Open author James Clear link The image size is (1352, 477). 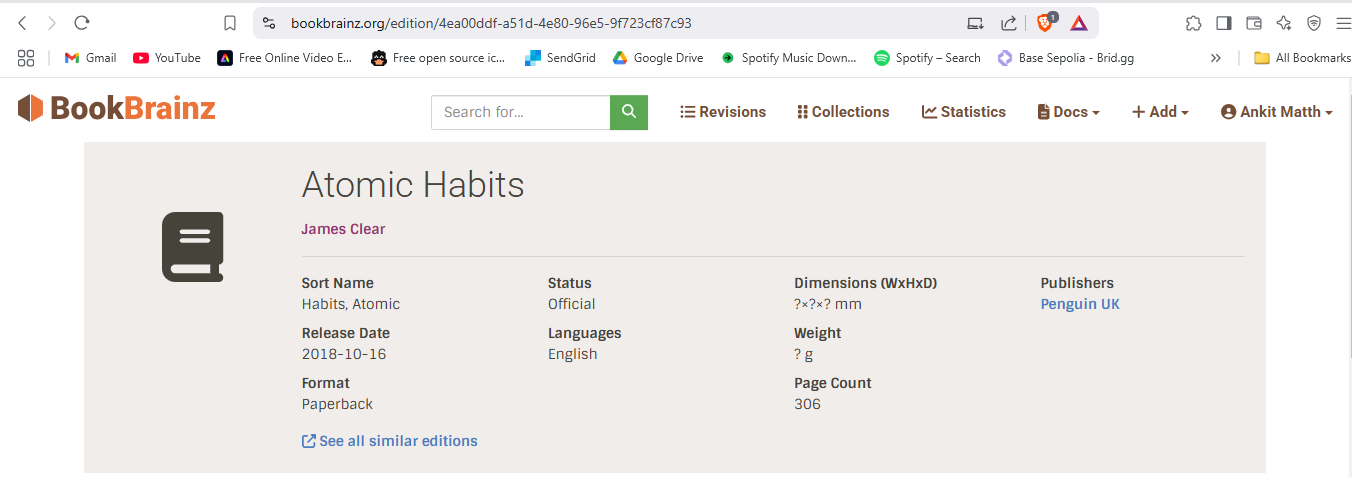(x=343, y=229)
